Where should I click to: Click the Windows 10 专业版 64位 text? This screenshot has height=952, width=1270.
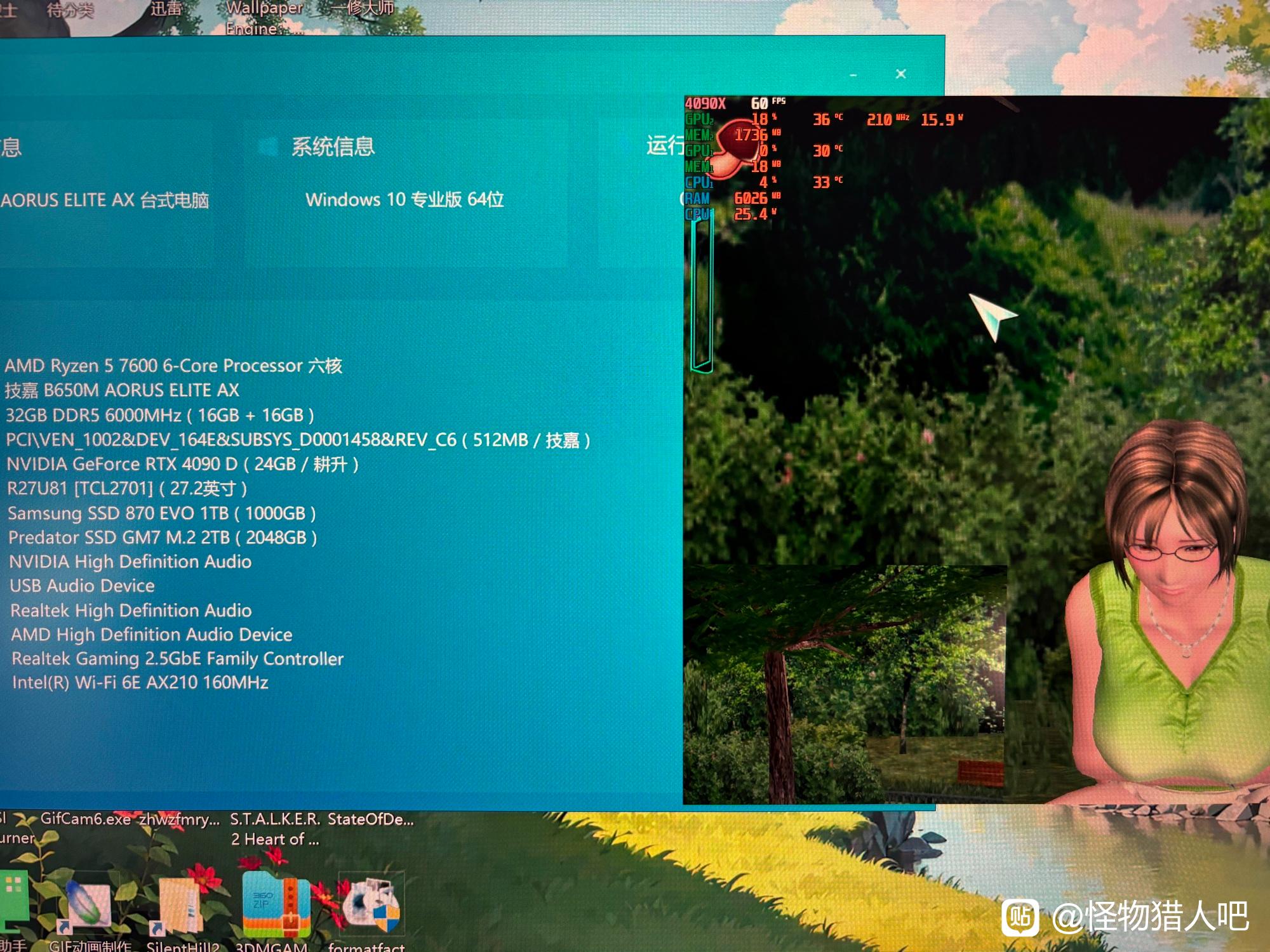404,199
